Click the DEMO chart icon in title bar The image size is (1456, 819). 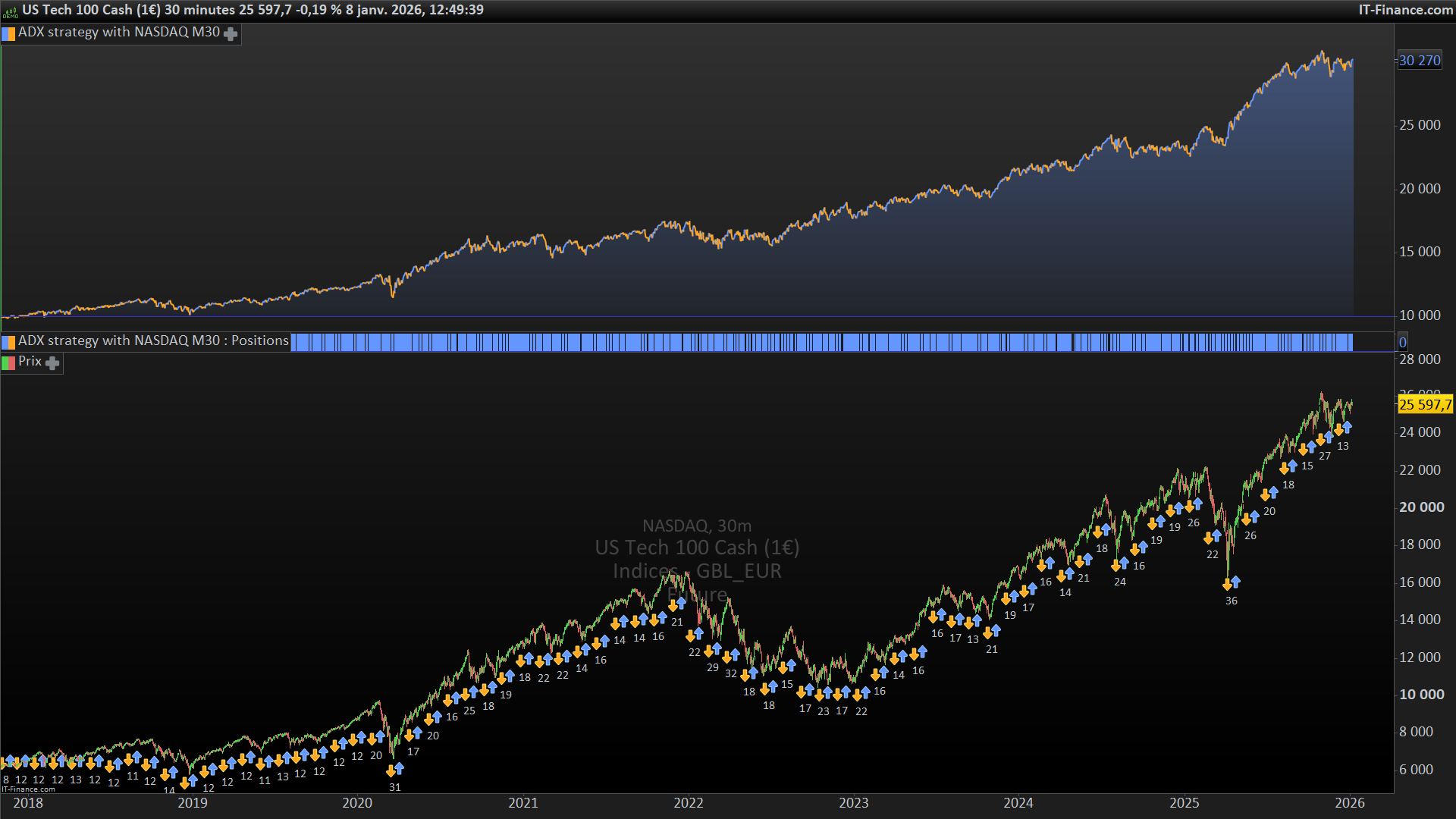tap(10, 11)
